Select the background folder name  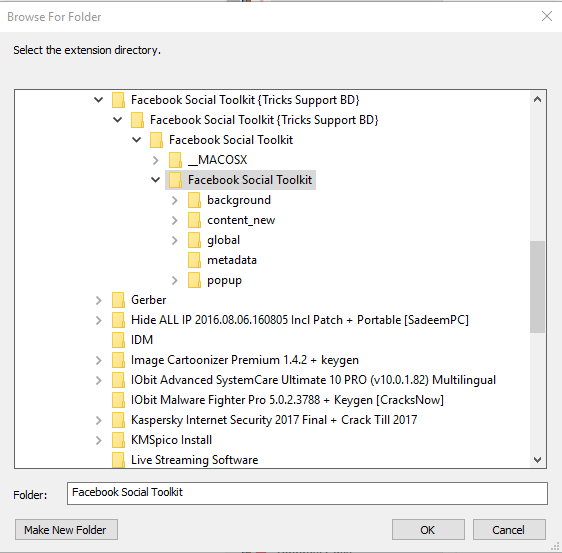pos(239,200)
